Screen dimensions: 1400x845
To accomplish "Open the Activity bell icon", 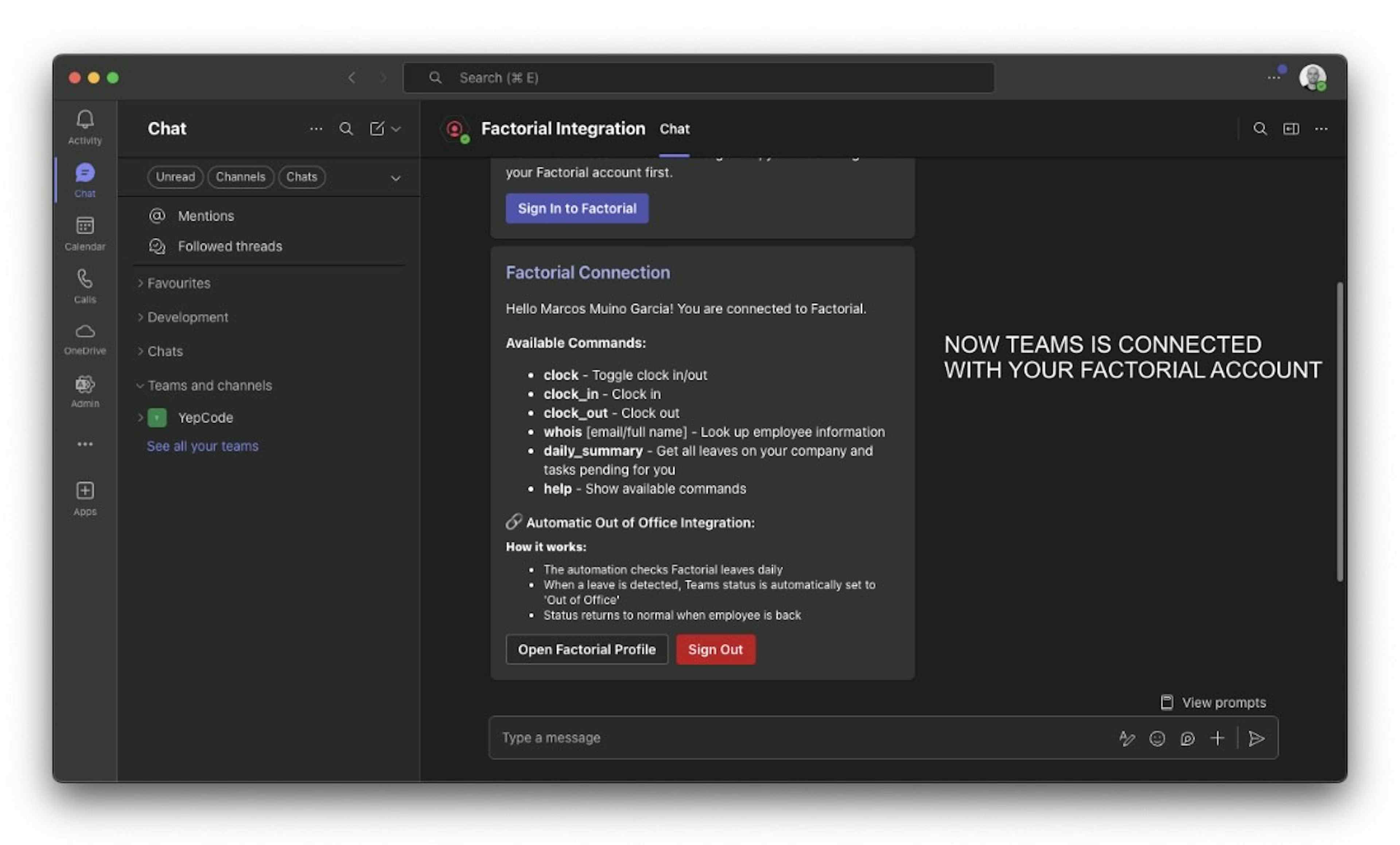I will [85, 120].
